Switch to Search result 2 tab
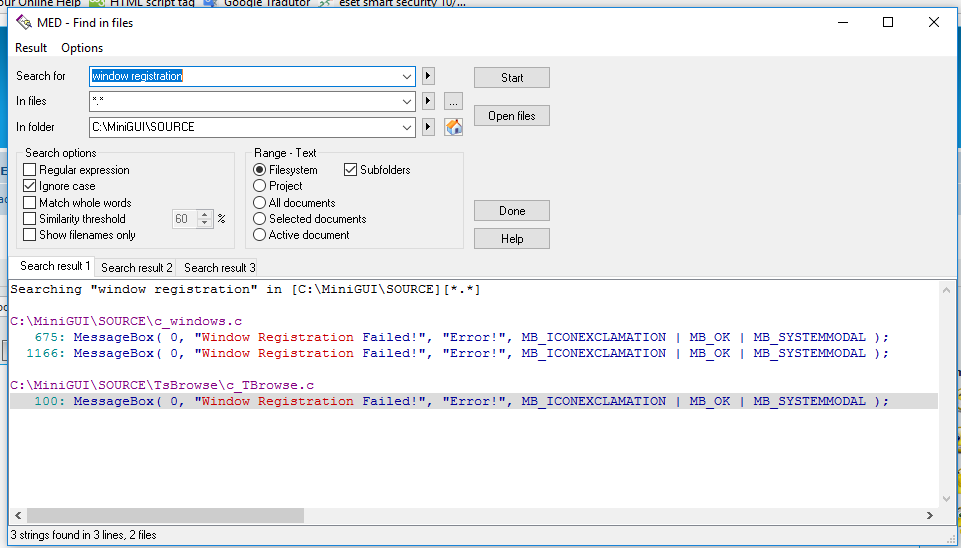Viewport: 961px width, 548px height. 137,267
